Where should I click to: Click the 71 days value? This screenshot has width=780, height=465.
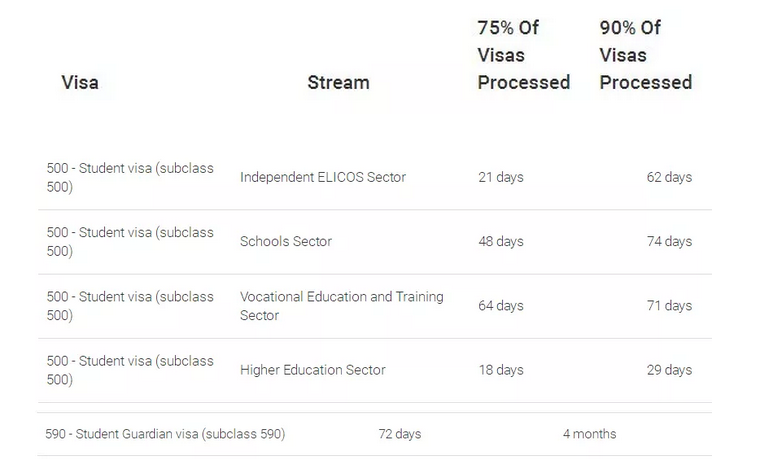[x=669, y=306]
